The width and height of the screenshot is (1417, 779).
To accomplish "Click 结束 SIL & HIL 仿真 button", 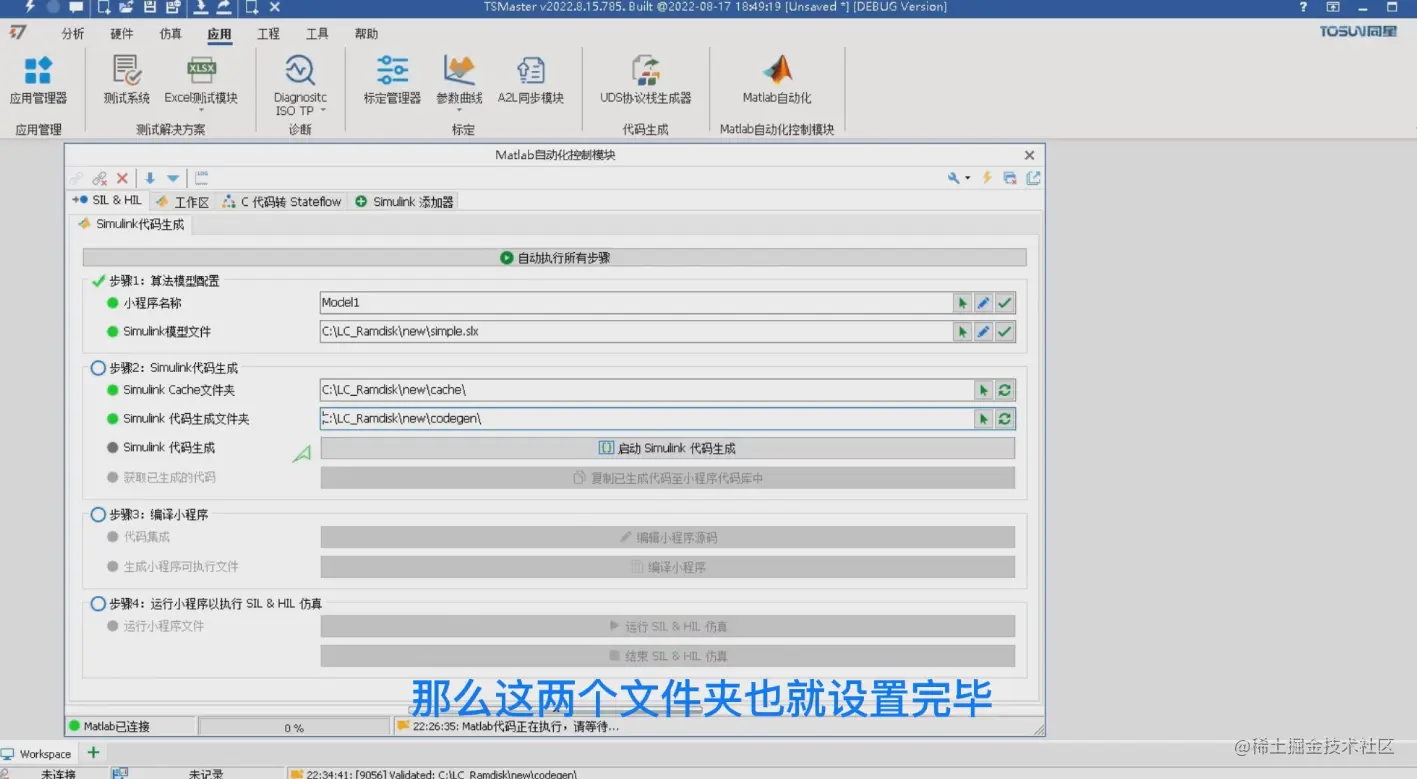I will click(668, 656).
